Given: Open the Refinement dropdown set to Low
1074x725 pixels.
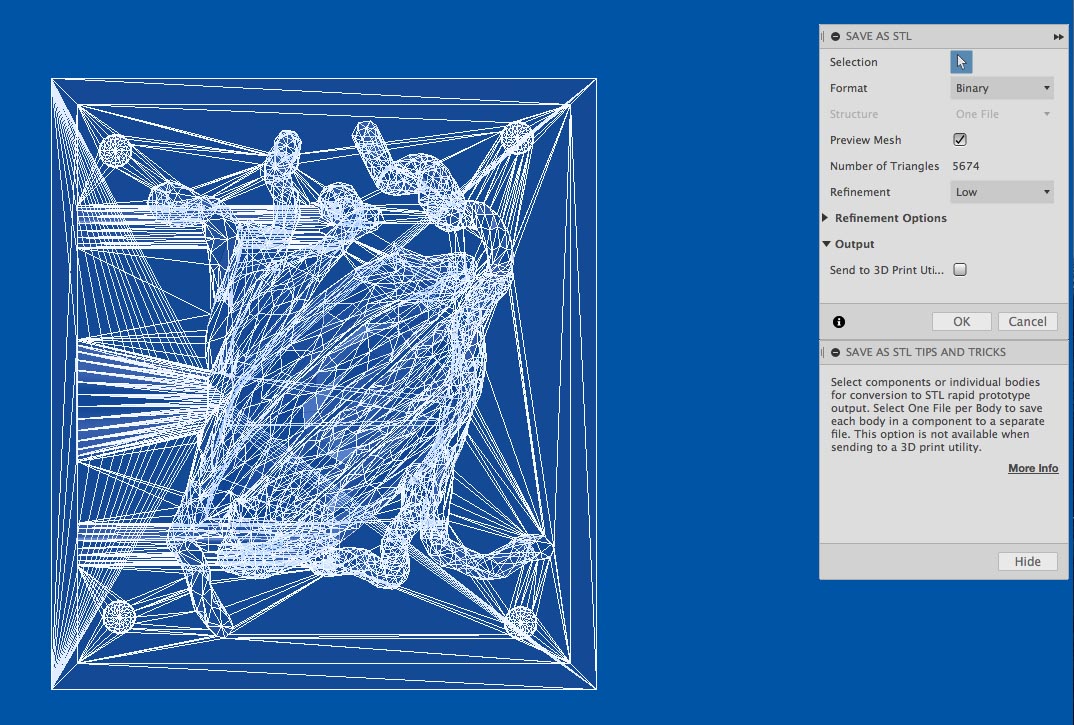Looking at the screenshot, I should click(x=1002, y=193).
